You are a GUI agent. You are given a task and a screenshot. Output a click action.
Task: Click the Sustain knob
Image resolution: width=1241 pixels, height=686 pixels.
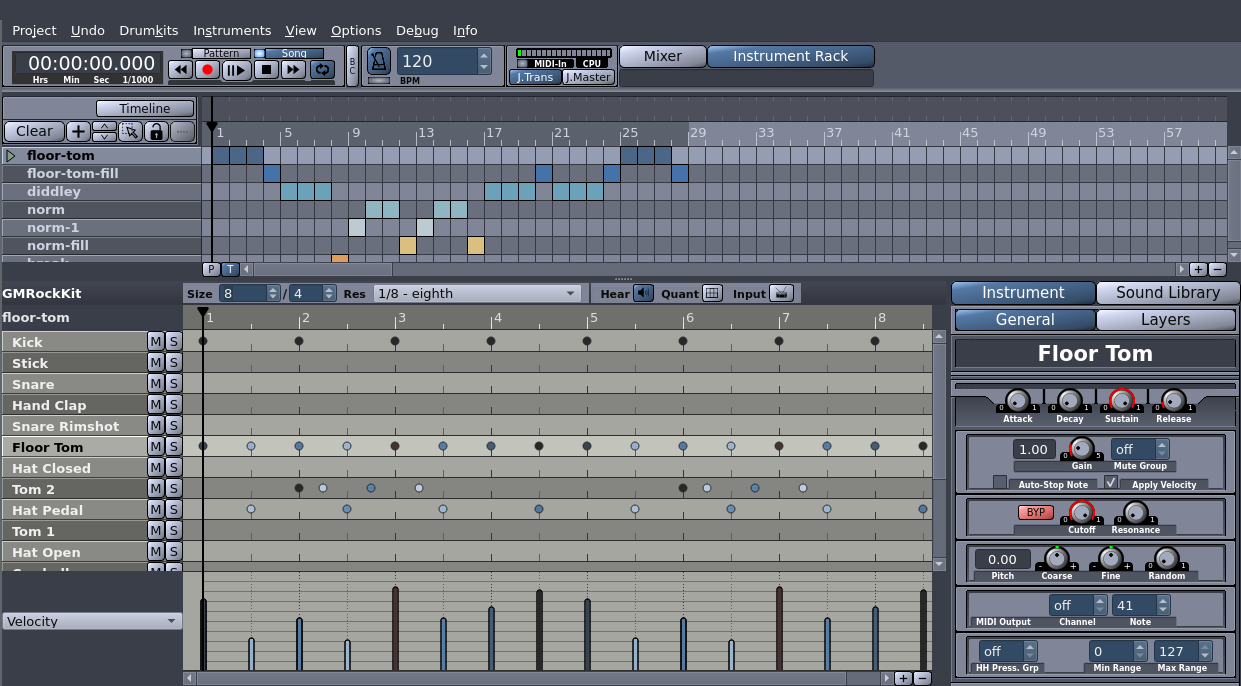[1121, 400]
